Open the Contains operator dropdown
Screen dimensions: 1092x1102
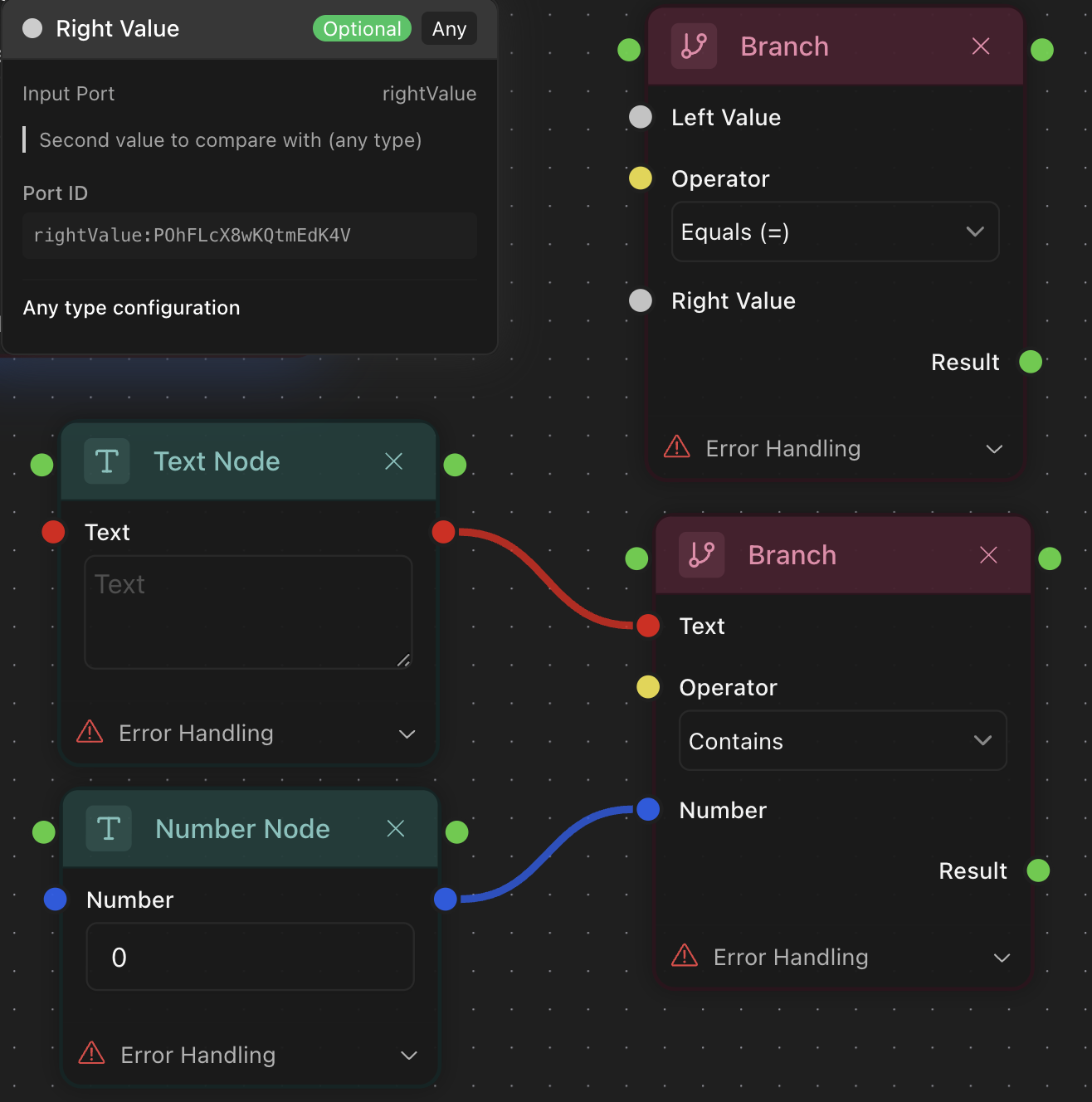[x=842, y=741]
